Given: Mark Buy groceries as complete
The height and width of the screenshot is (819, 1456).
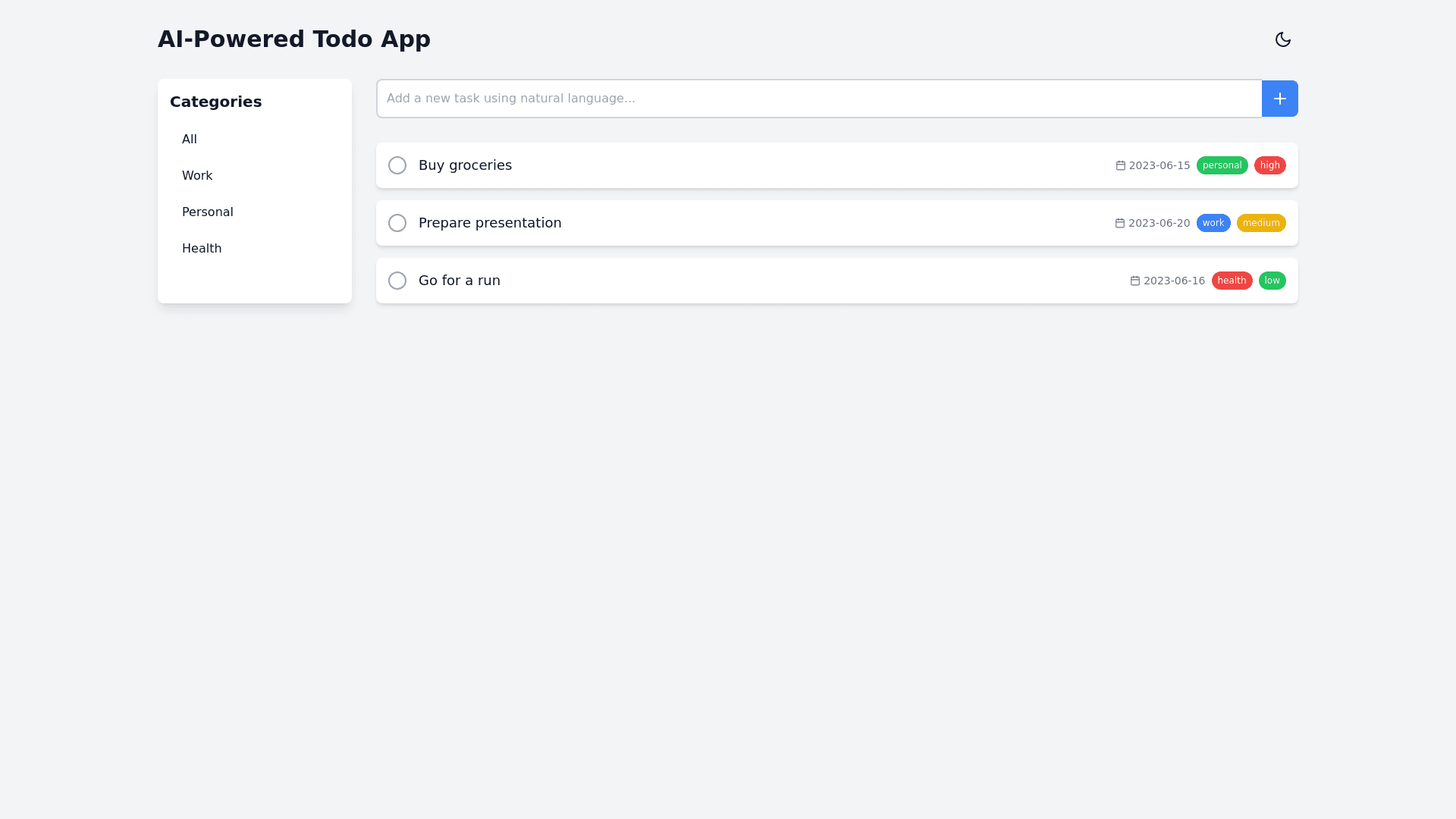Looking at the screenshot, I should [397, 165].
